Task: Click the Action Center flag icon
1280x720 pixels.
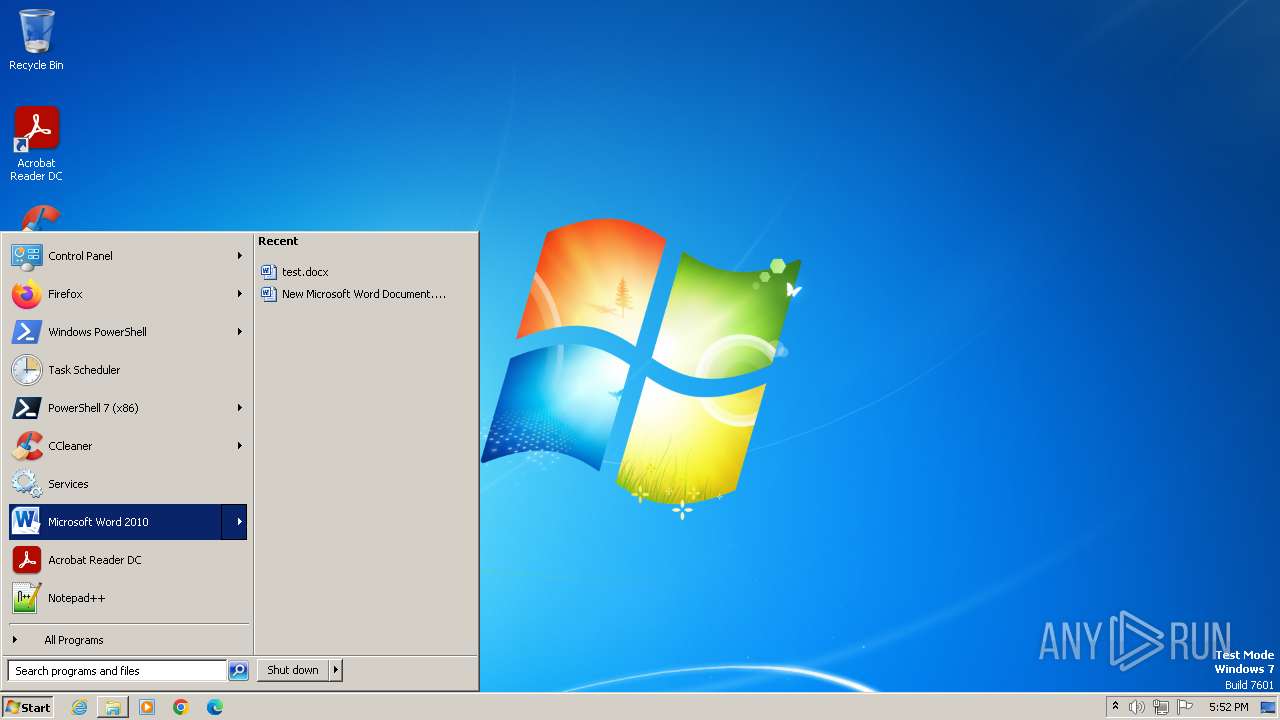Action: click(x=1185, y=707)
